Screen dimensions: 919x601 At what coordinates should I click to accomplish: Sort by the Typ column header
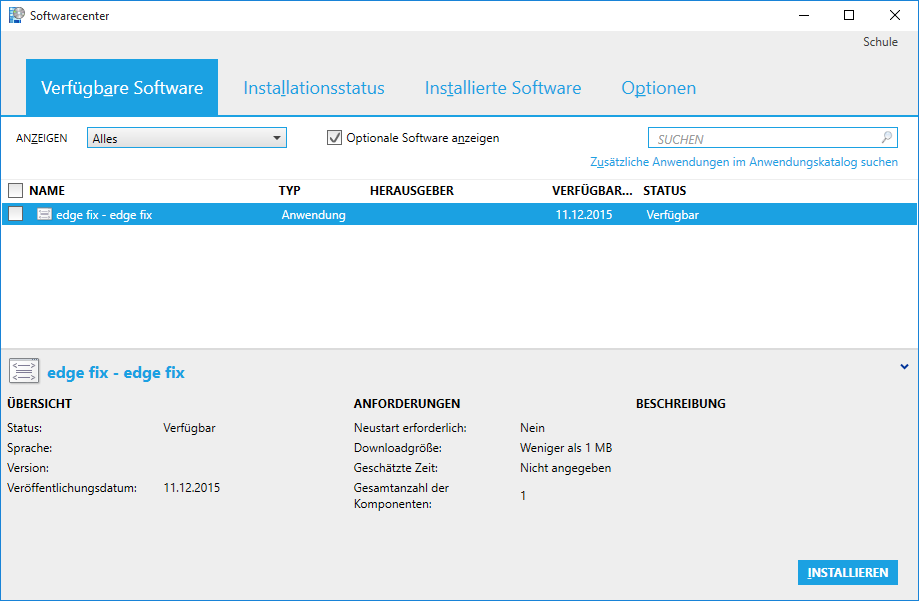click(x=289, y=190)
